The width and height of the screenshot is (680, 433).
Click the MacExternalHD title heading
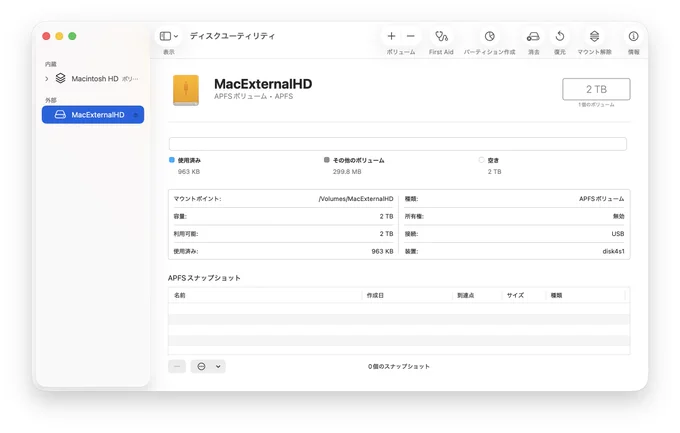[263, 84]
